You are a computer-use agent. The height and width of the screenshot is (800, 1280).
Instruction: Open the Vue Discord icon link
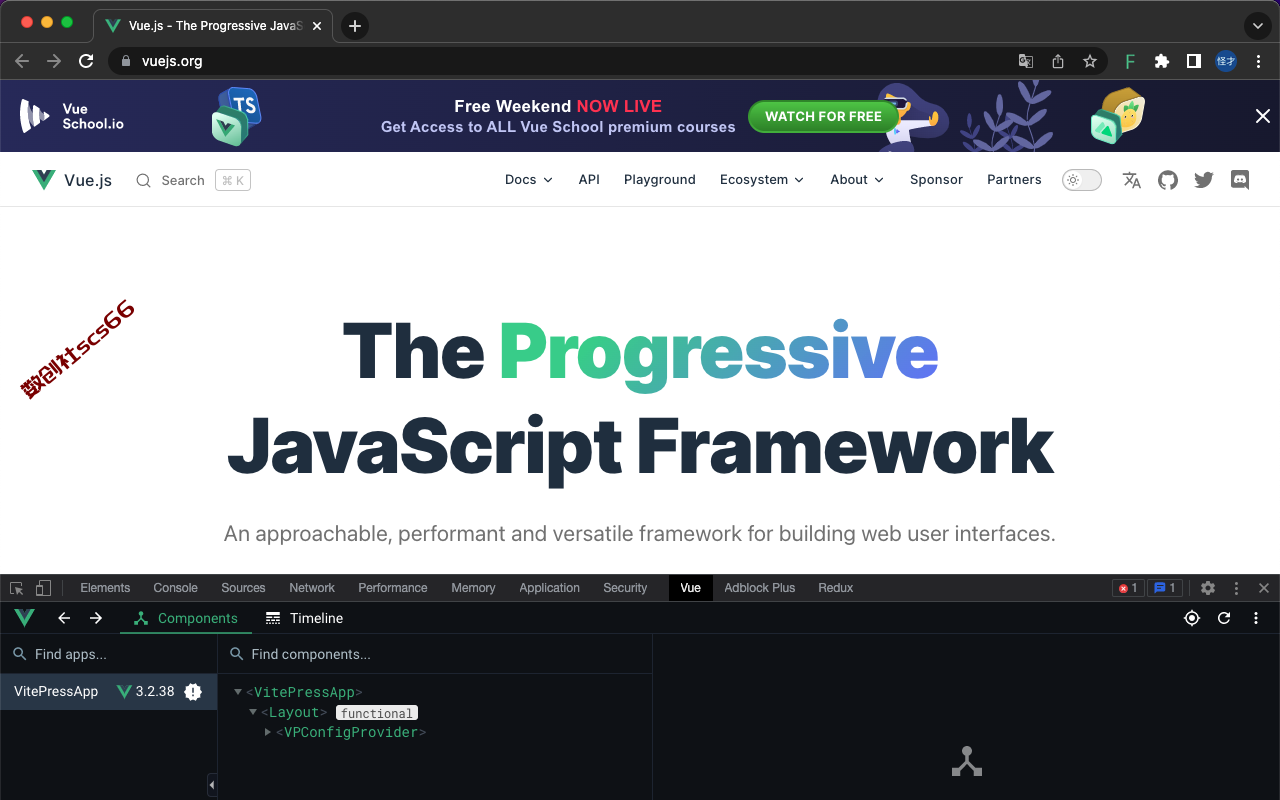[1240, 180]
